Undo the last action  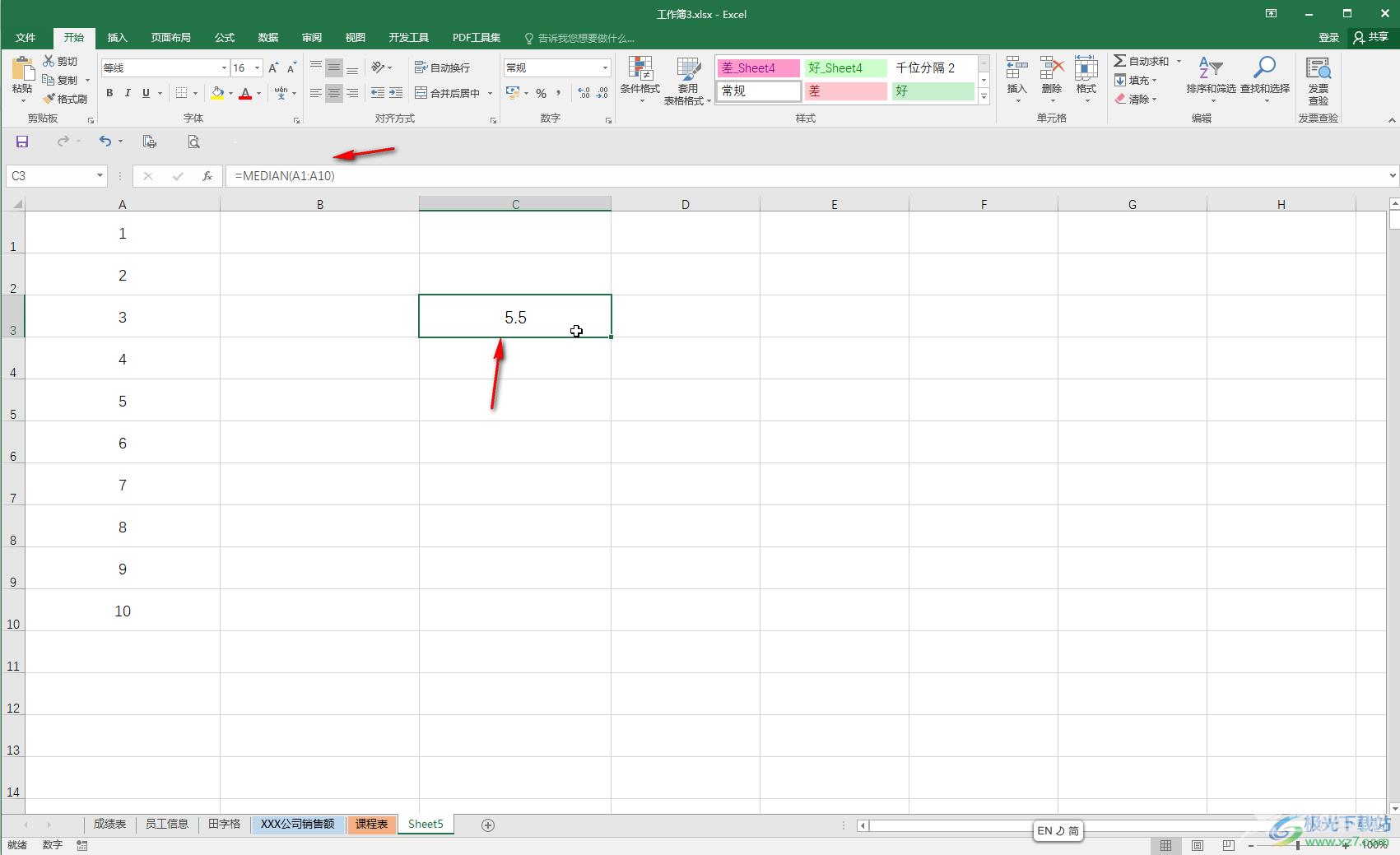[105, 142]
